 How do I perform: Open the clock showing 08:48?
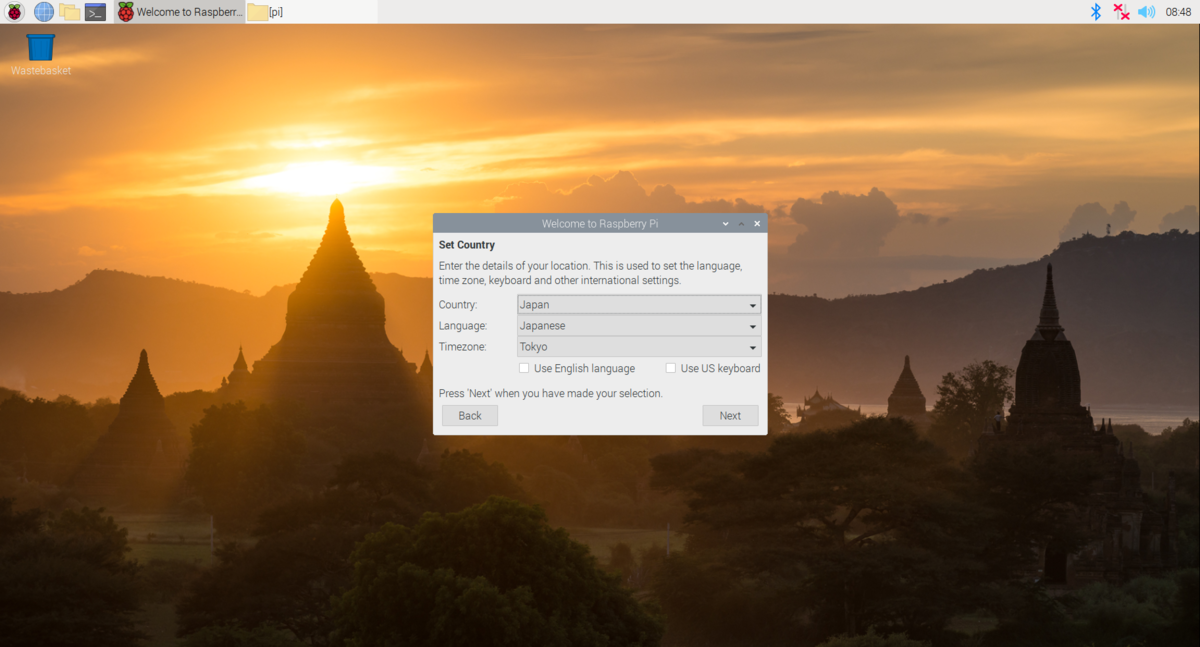click(1178, 12)
